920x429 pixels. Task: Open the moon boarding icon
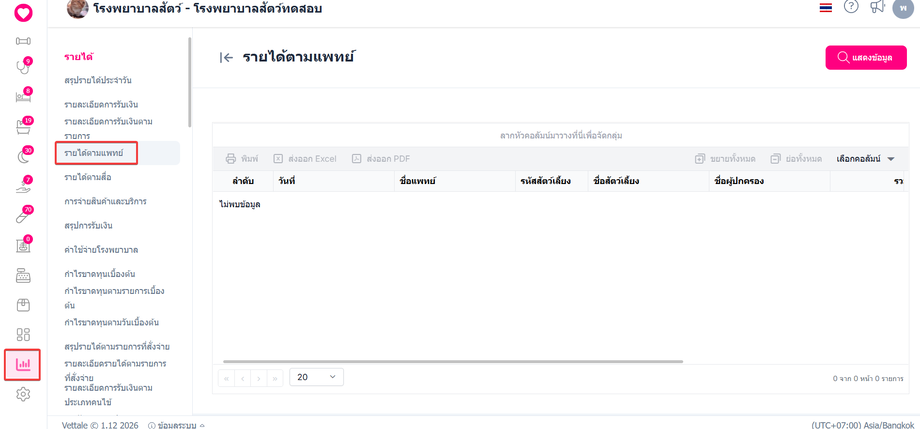[23, 156]
